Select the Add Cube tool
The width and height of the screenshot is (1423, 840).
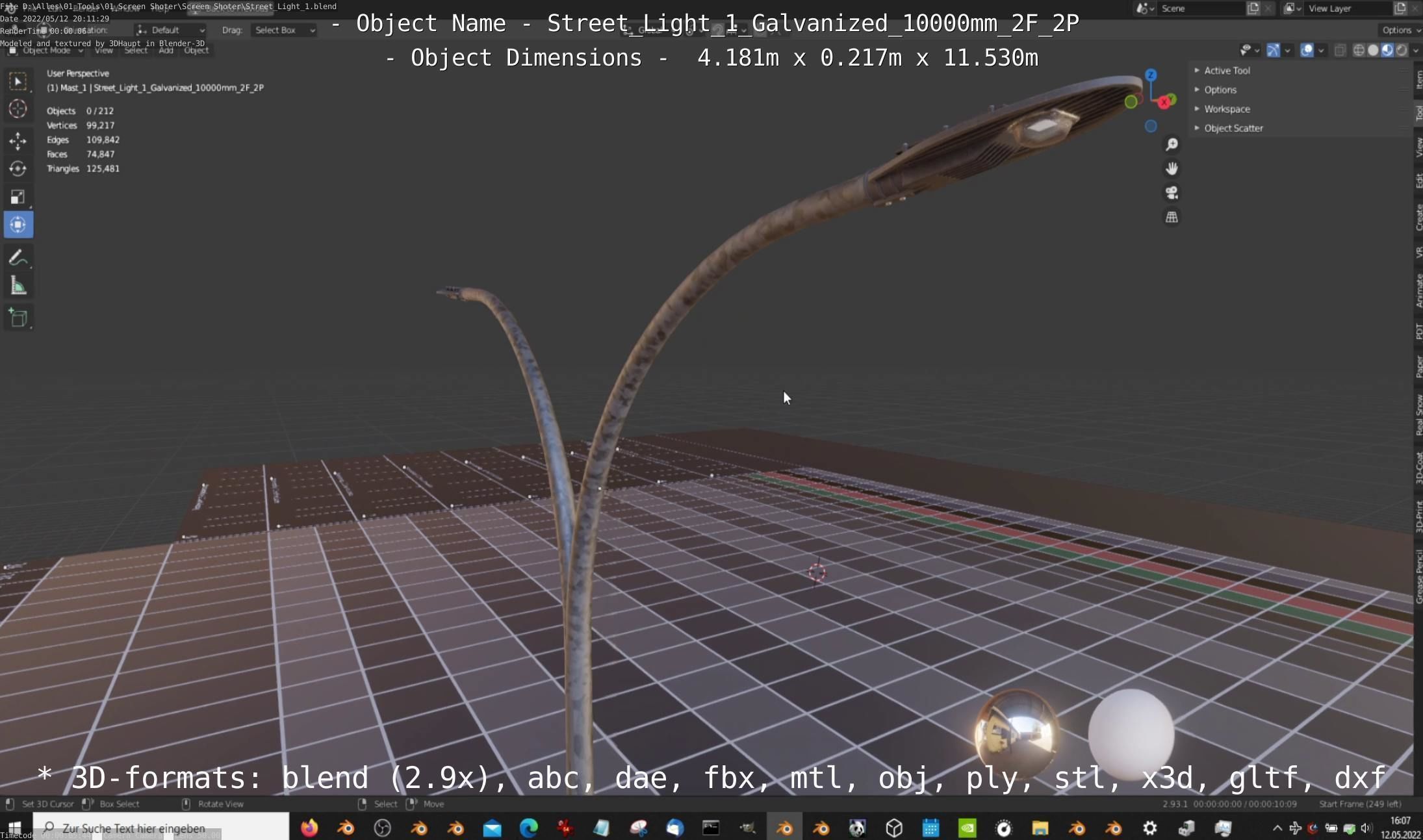[x=18, y=318]
